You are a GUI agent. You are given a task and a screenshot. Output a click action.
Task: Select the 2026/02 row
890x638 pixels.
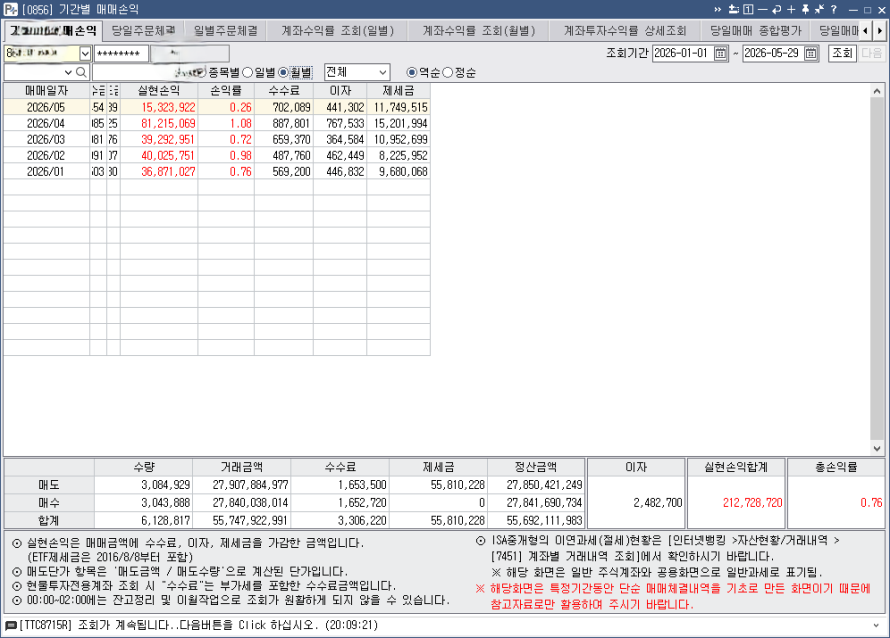217,156
